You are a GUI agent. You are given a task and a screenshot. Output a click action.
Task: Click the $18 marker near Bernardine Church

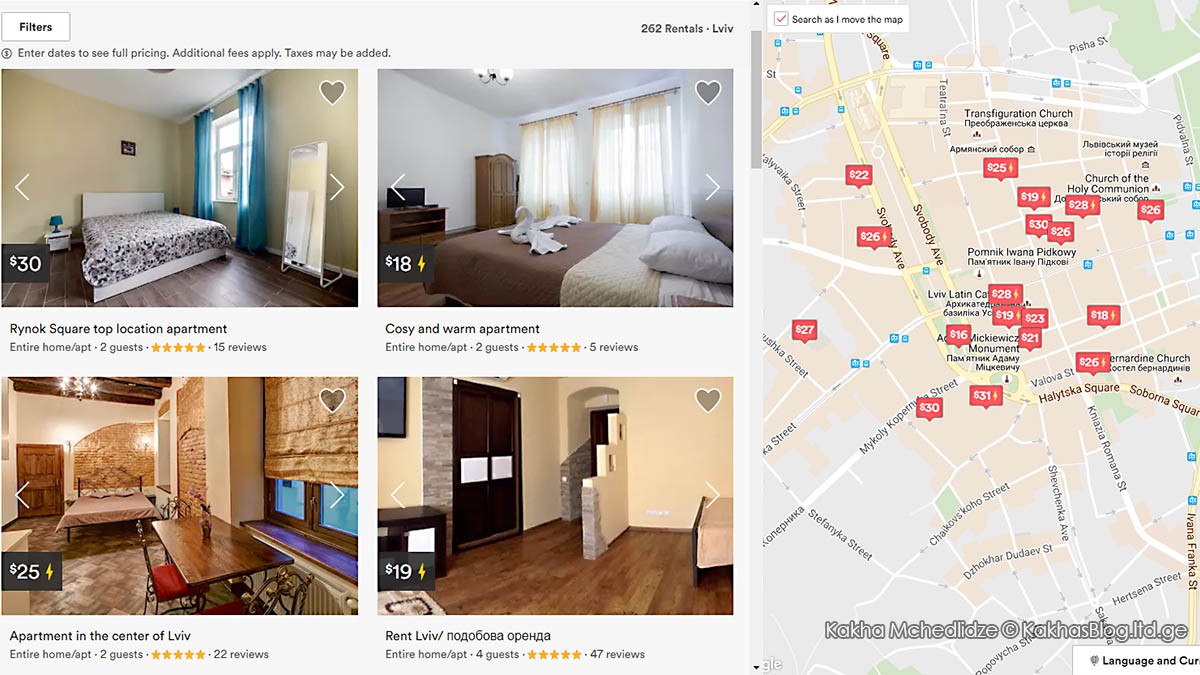pyautogui.click(x=1103, y=316)
